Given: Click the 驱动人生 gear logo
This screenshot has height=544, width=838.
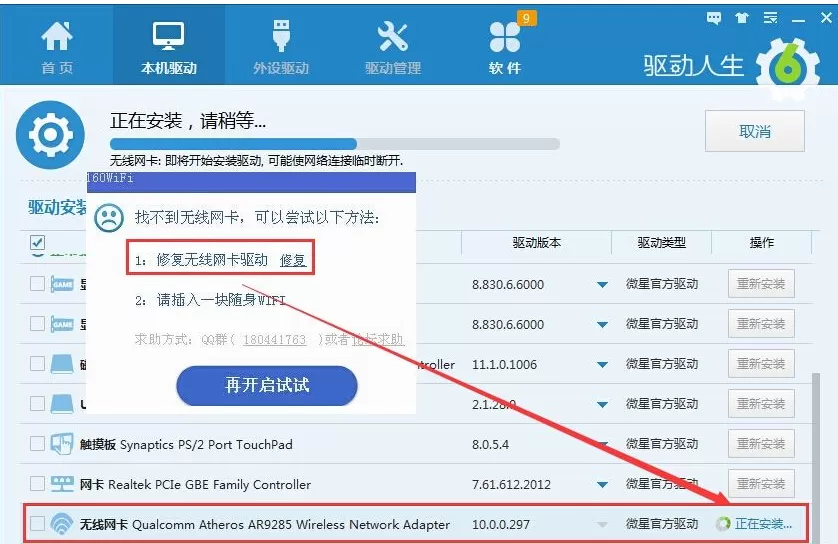Looking at the screenshot, I should coord(788,67).
